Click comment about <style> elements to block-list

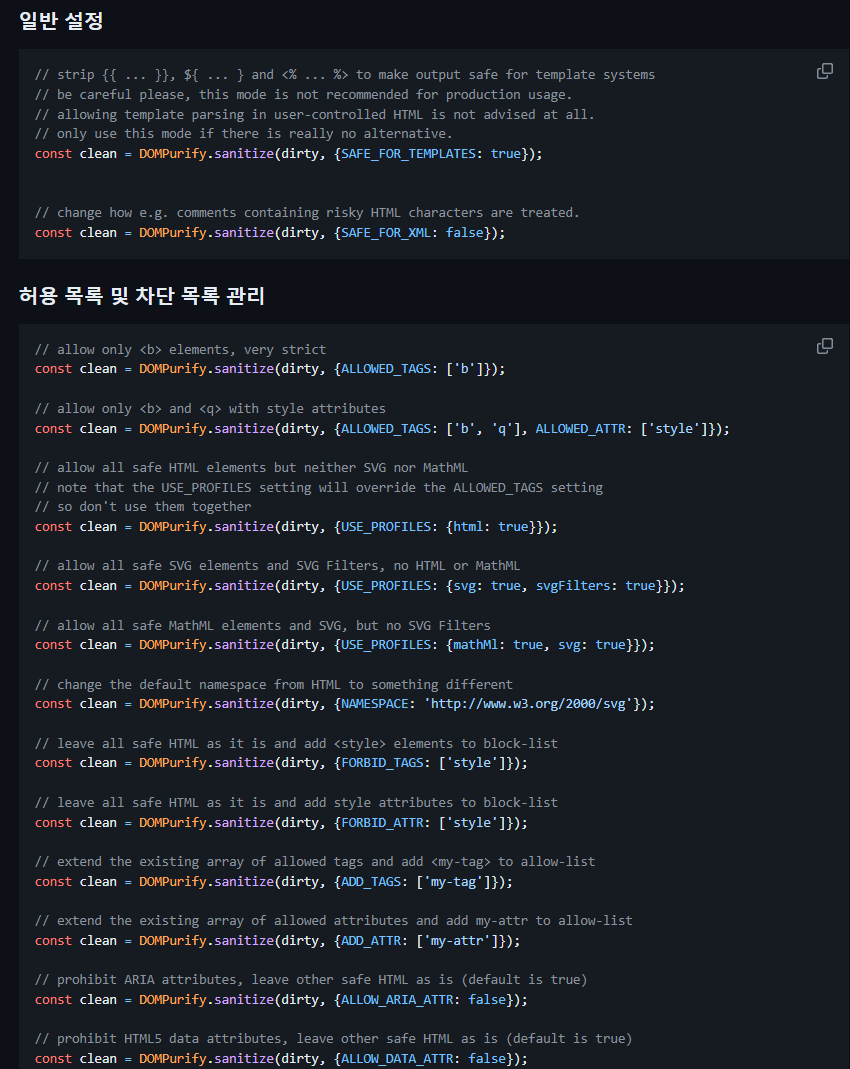[x=296, y=744]
